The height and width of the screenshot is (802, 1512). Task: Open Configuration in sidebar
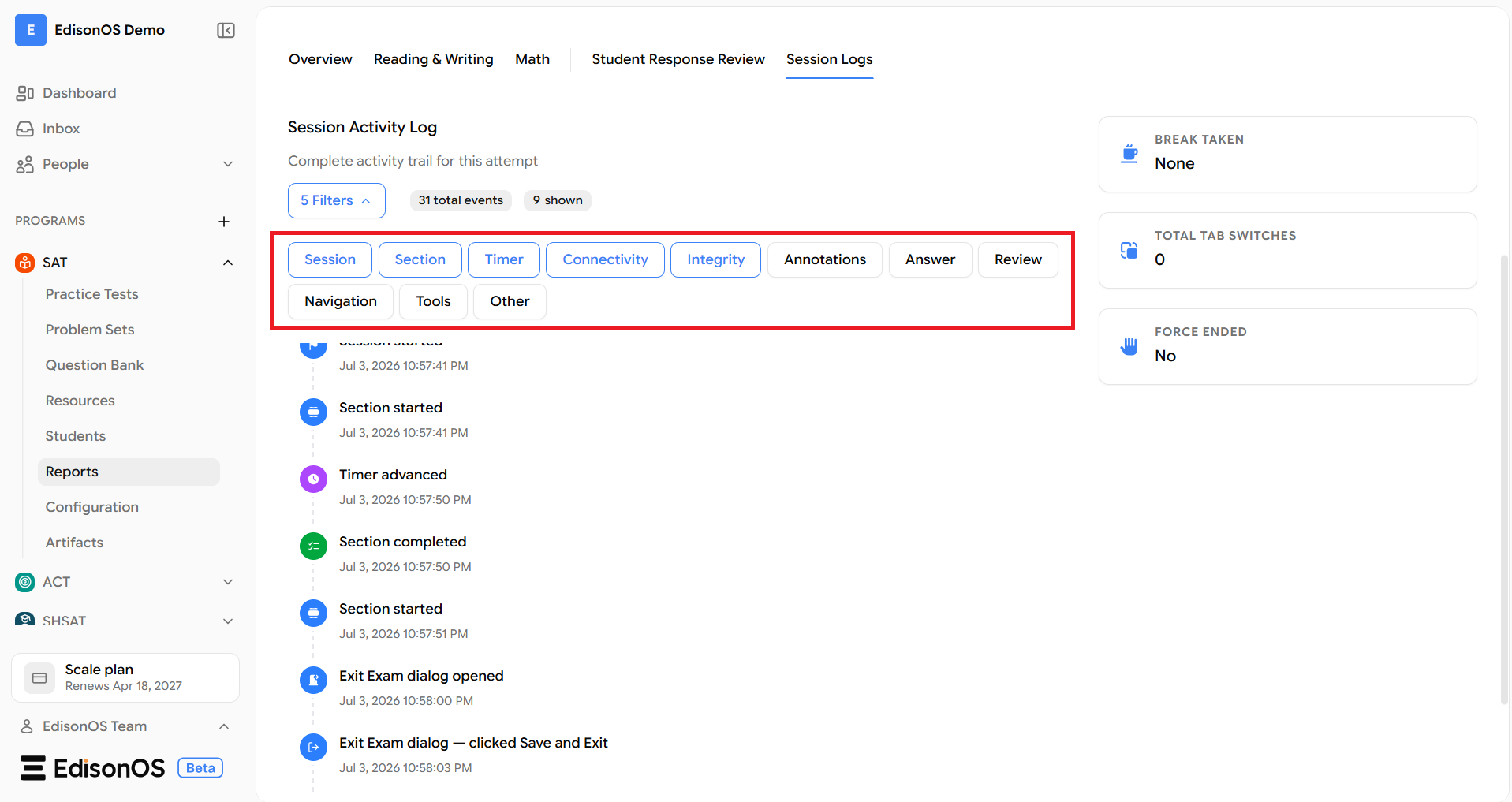point(92,507)
